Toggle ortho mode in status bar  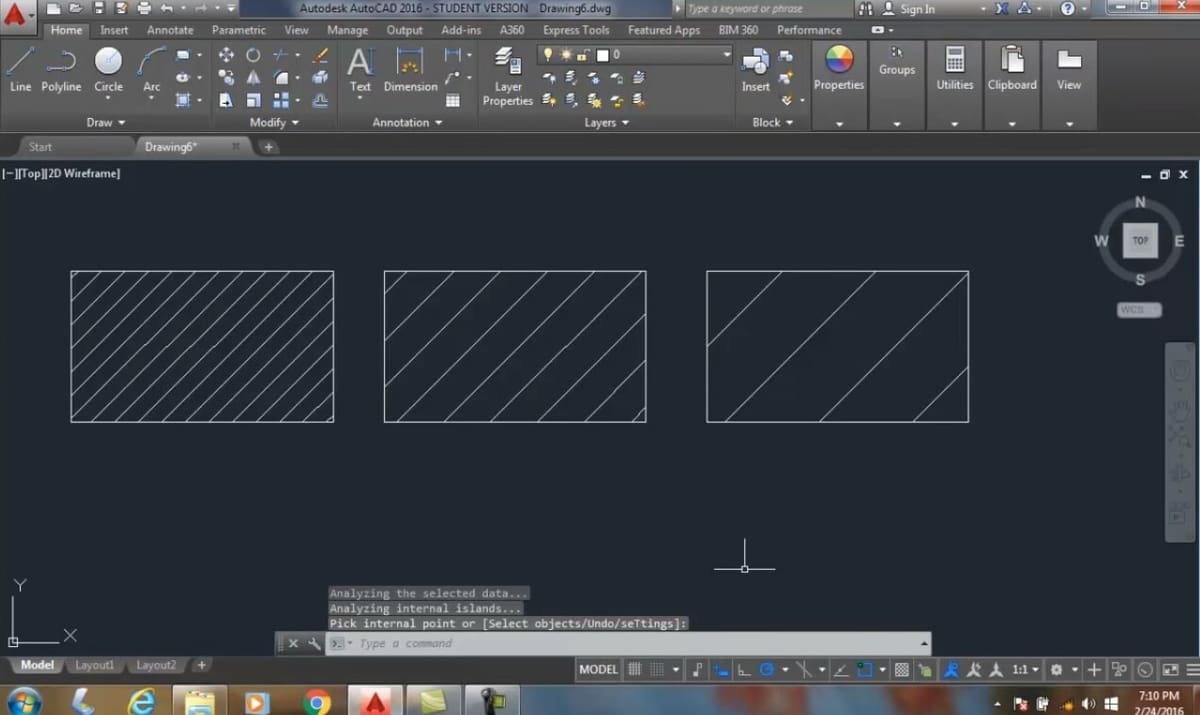(x=743, y=669)
